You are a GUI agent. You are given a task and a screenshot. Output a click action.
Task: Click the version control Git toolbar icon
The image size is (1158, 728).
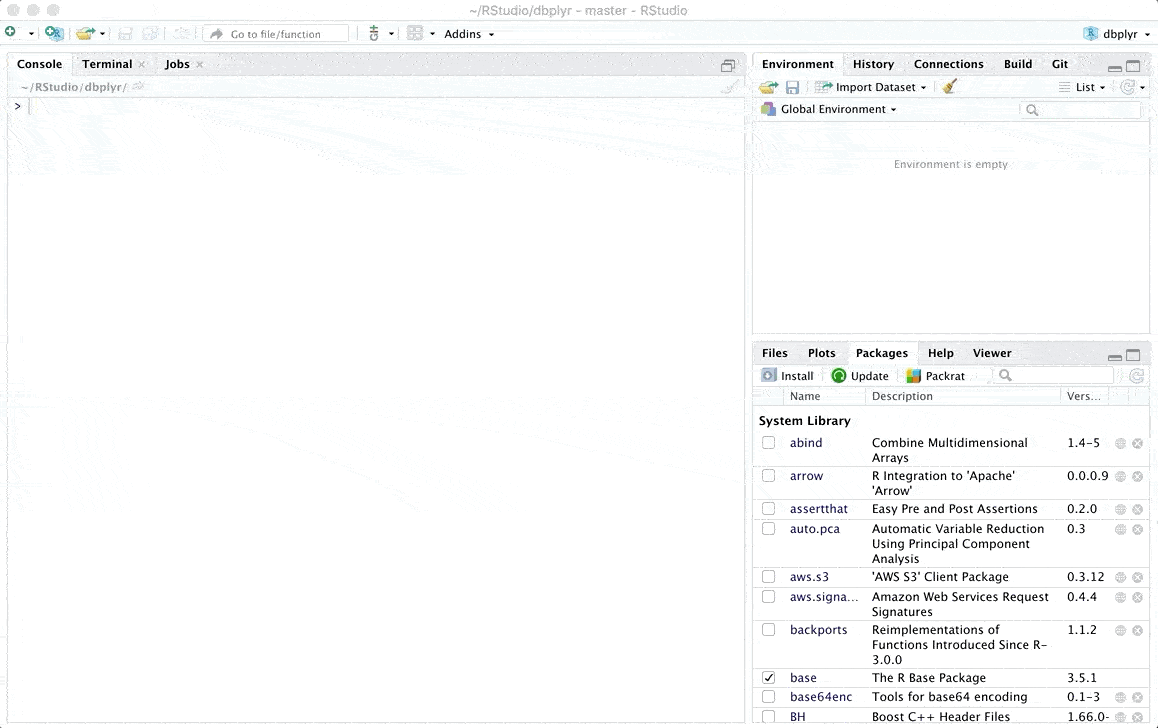374,34
